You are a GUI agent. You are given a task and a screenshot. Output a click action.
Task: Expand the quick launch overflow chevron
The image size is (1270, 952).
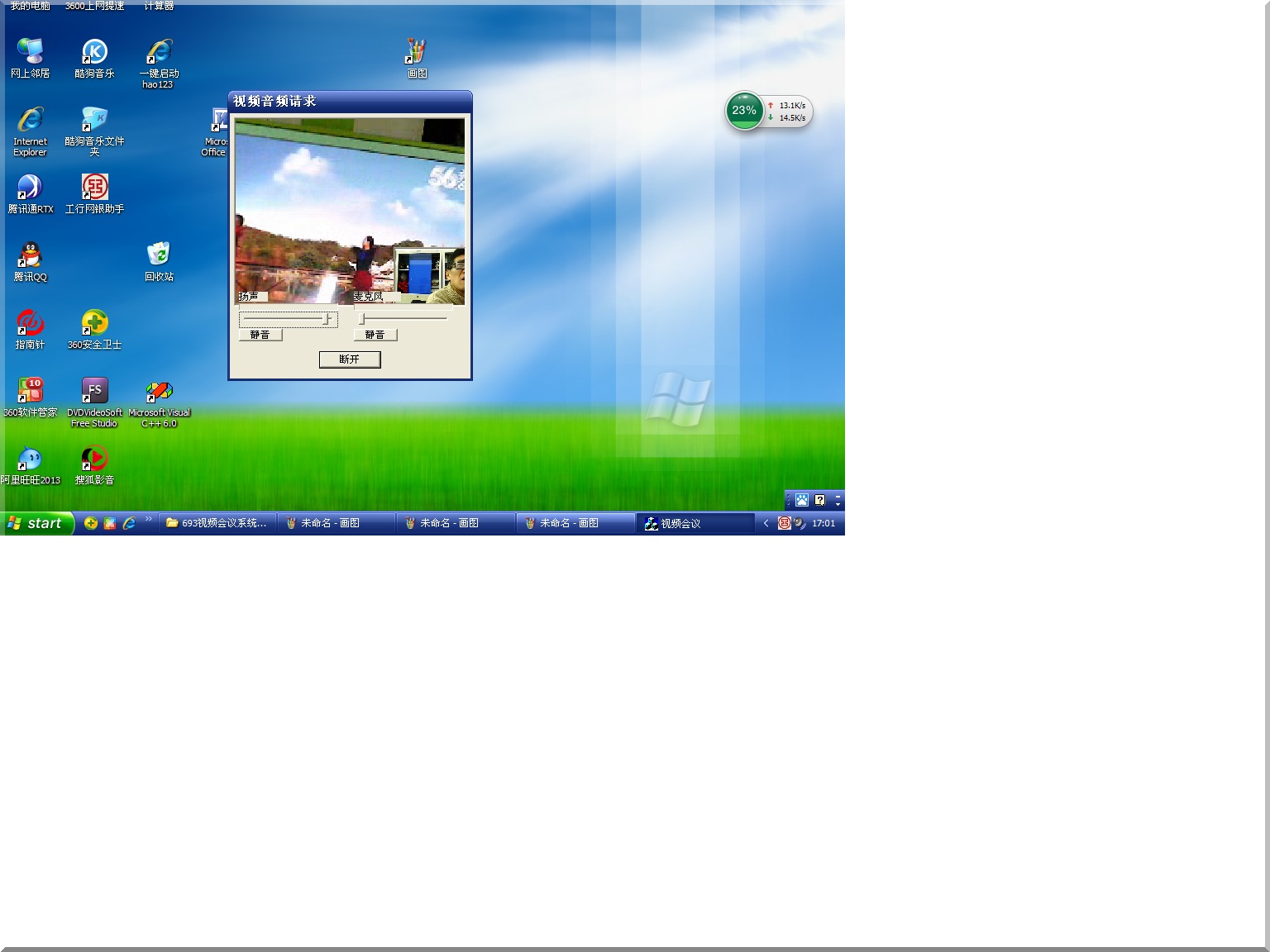pos(149,520)
